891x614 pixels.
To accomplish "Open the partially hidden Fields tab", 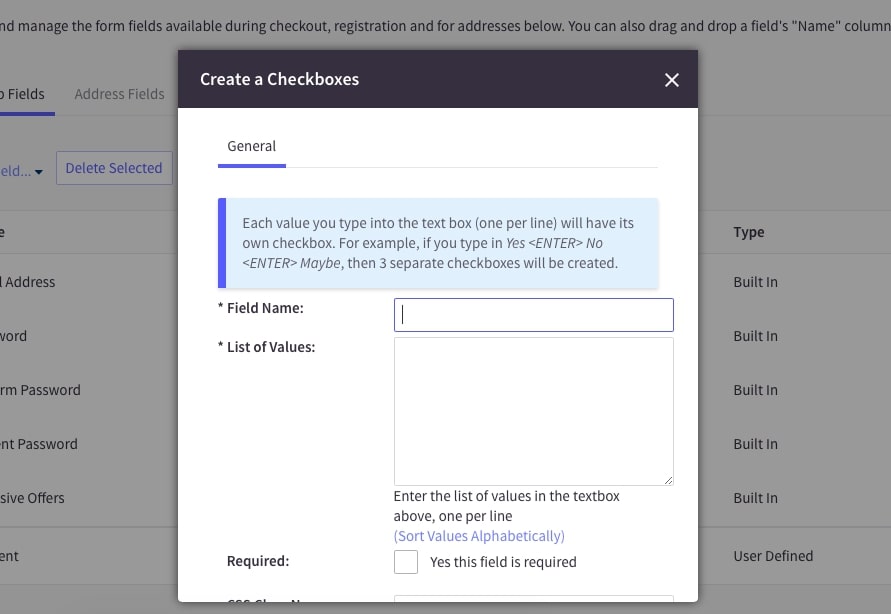I will (x=22, y=94).
